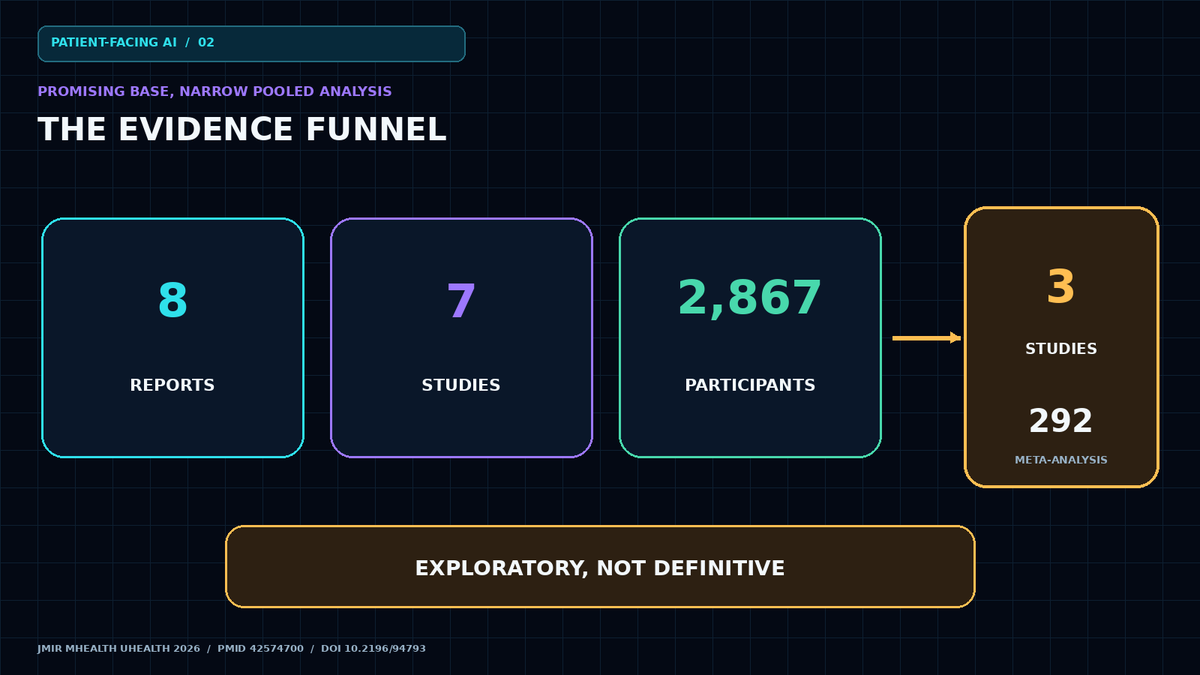Screen dimensions: 1200x675
Task: Click the JMIR MHEALTH UHEALTH footer citation
Action: pos(232,649)
